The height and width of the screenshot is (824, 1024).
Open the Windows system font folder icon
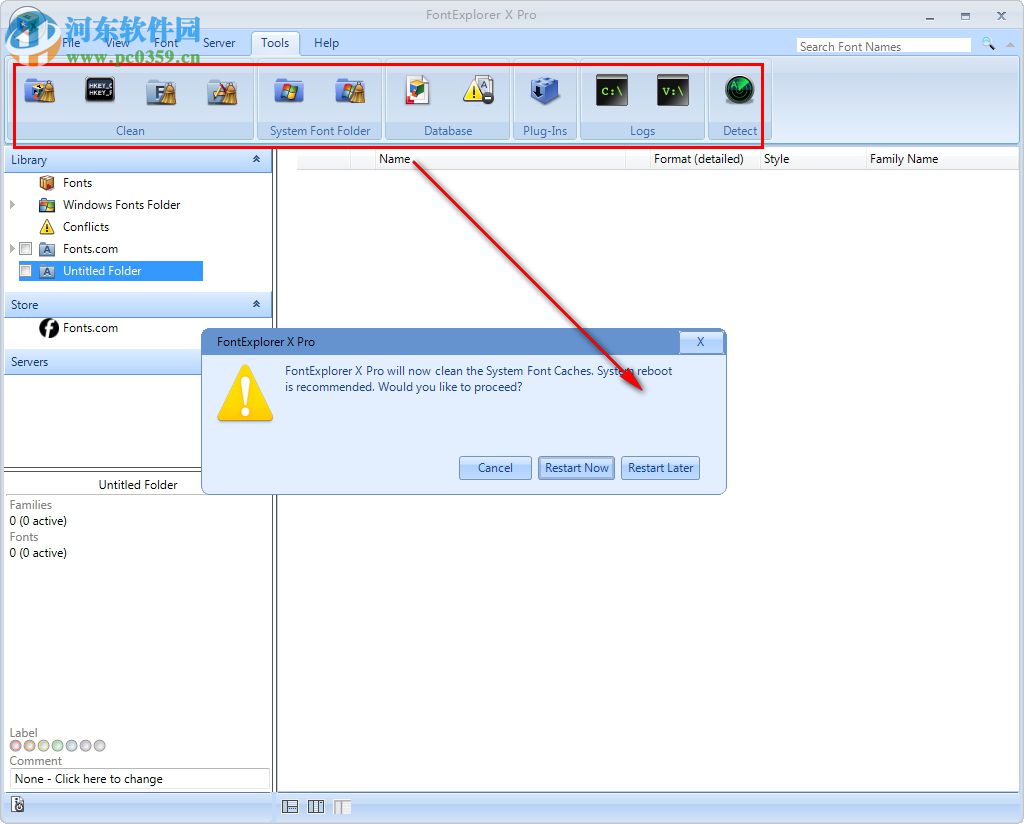pyautogui.click(x=289, y=91)
